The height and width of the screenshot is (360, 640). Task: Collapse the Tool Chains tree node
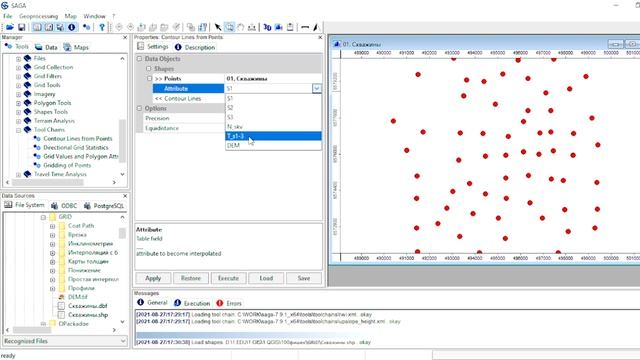[x=18, y=131]
